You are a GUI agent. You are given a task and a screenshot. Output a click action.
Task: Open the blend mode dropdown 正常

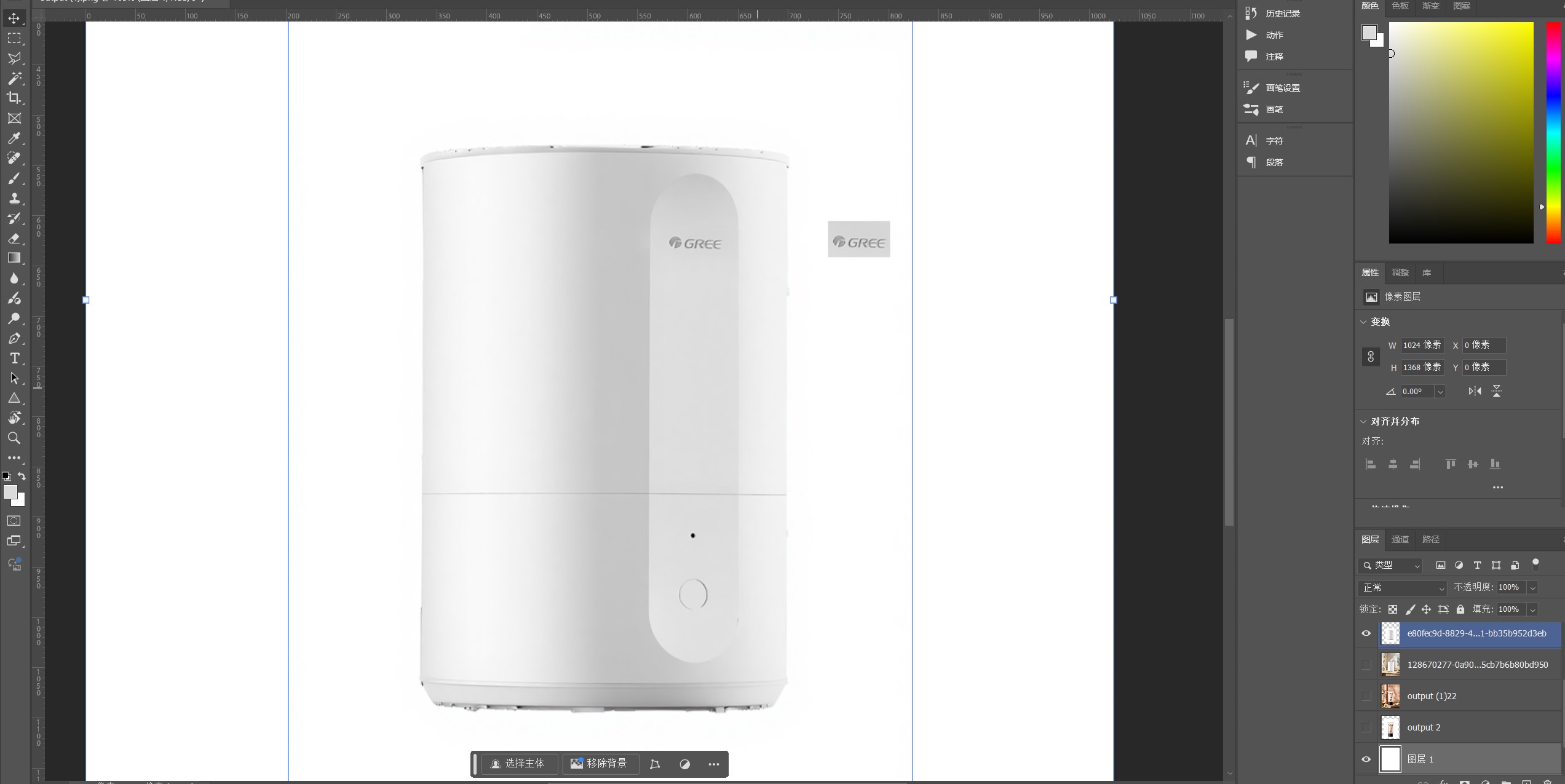[1401, 588]
